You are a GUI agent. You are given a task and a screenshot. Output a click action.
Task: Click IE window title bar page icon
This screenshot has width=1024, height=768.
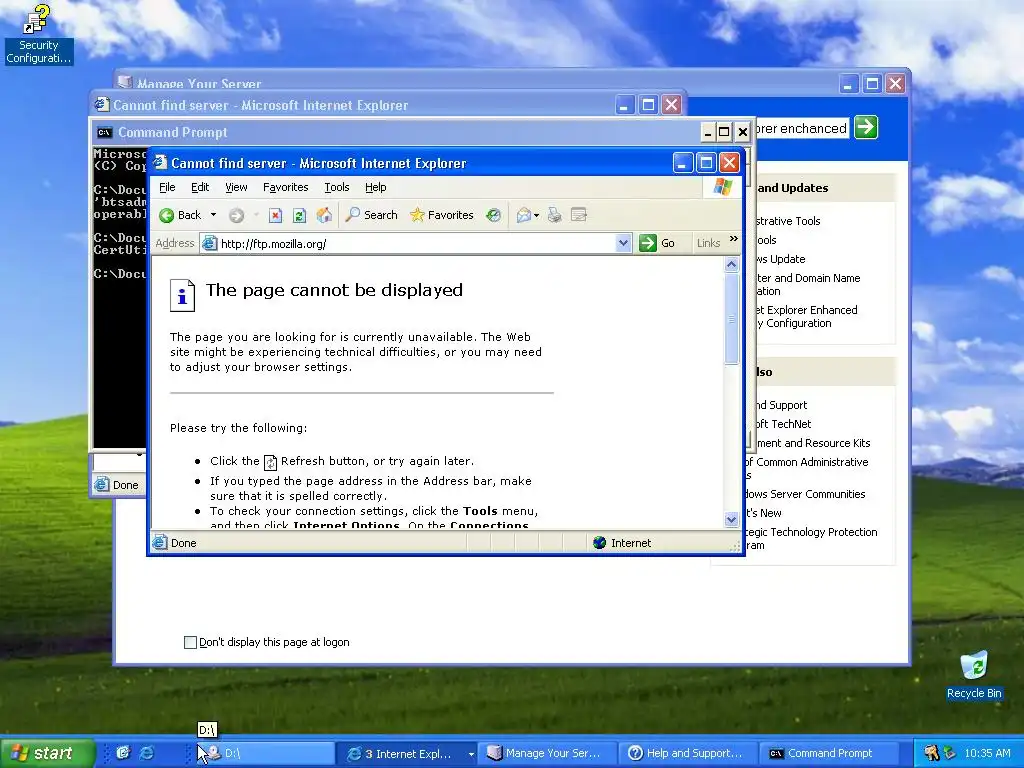coord(160,163)
